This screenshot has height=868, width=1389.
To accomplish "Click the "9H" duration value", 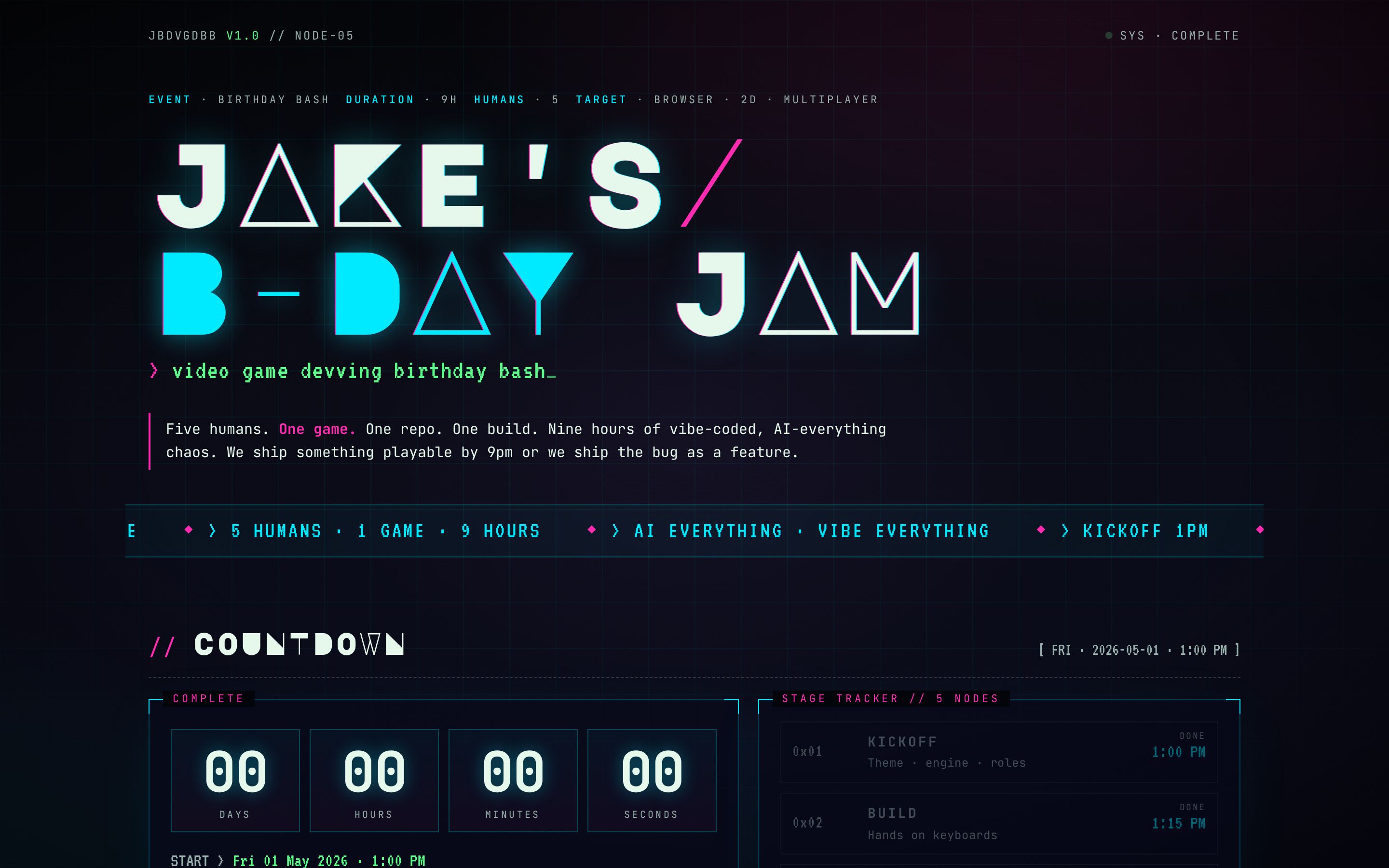I will pyautogui.click(x=449, y=99).
